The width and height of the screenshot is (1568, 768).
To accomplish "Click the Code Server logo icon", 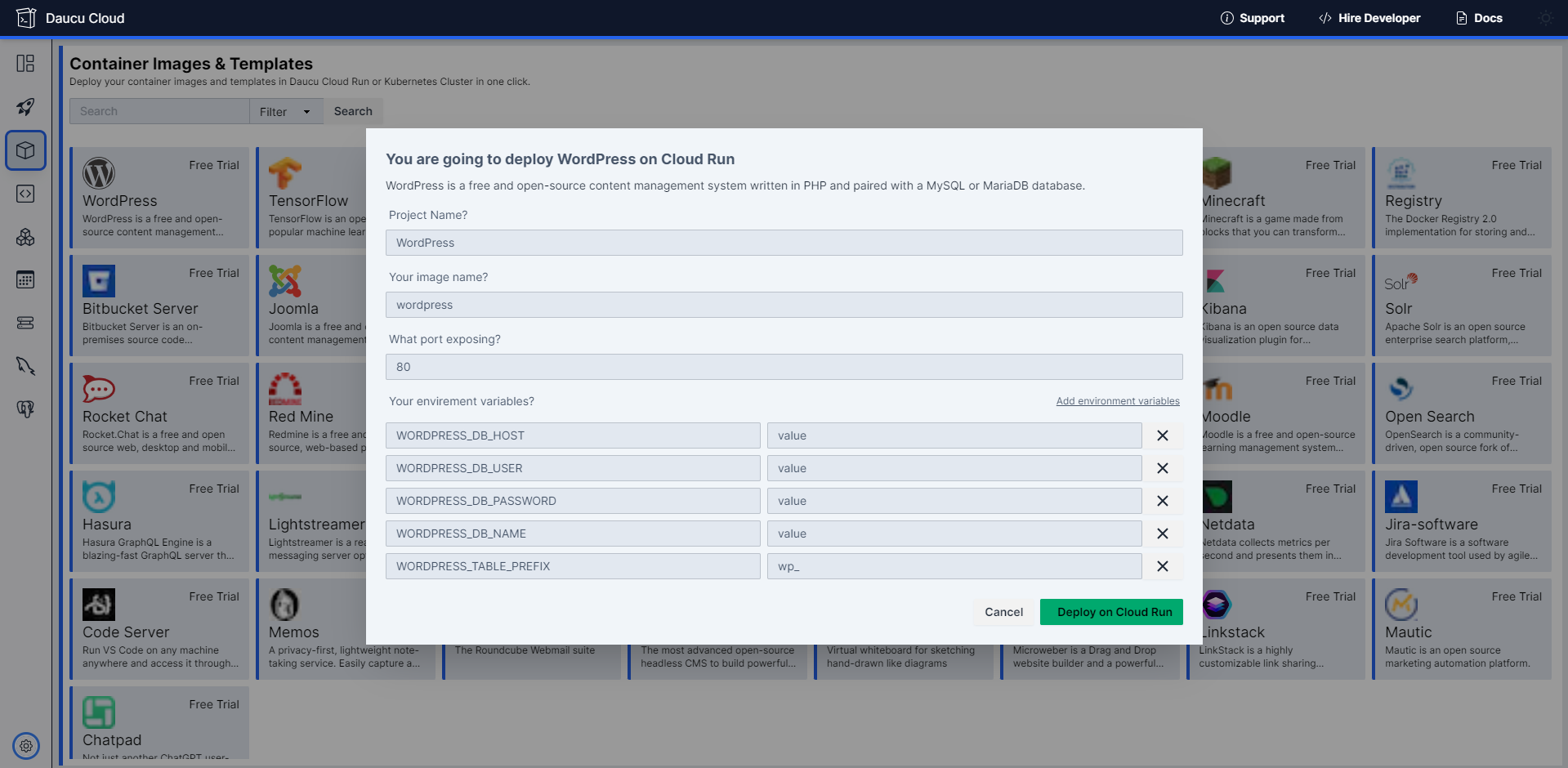I will (x=99, y=605).
